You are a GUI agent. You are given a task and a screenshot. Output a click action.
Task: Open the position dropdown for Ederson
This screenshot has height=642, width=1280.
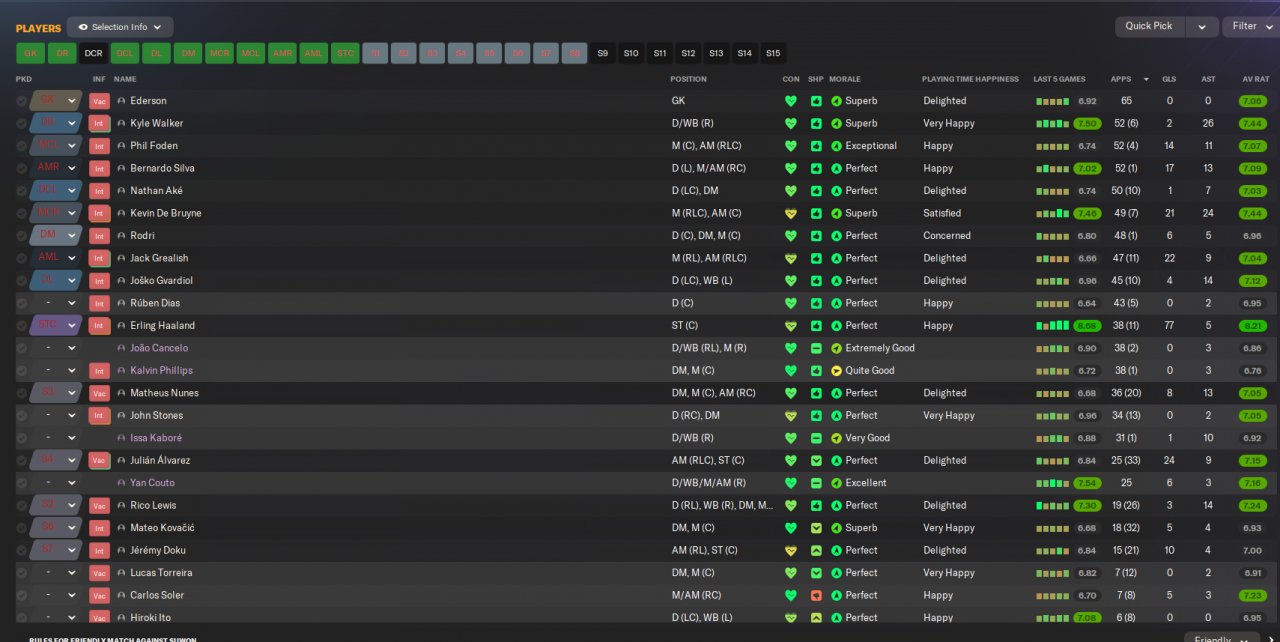[x=72, y=101]
